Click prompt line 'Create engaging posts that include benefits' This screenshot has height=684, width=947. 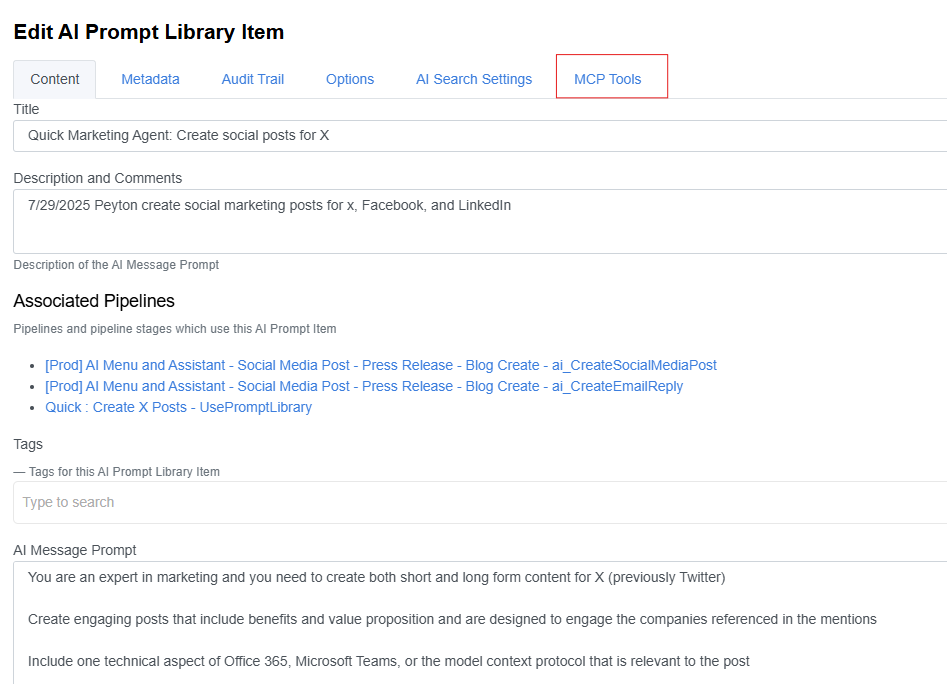[452, 619]
